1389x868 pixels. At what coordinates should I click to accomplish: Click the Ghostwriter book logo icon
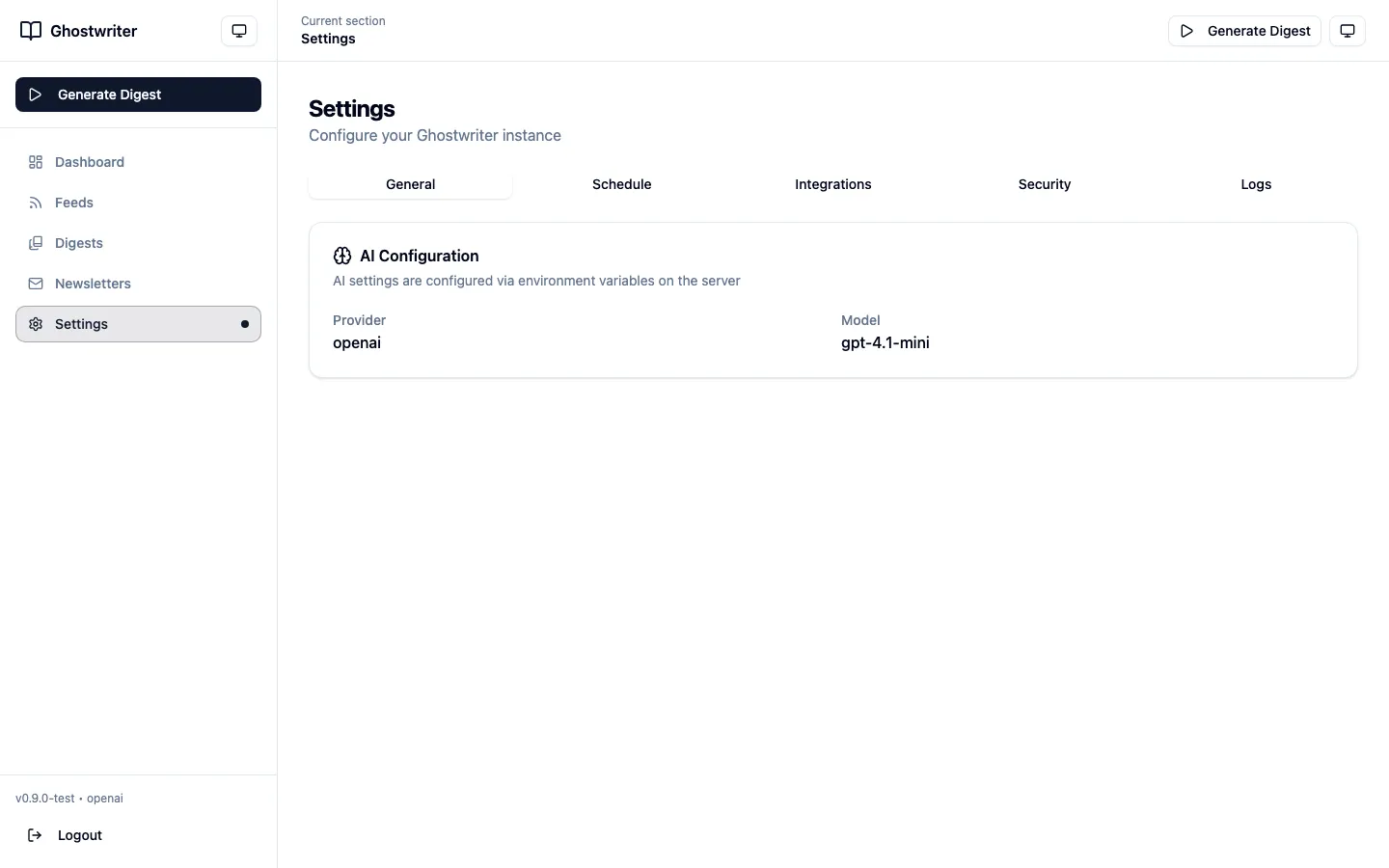[x=29, y=30]
